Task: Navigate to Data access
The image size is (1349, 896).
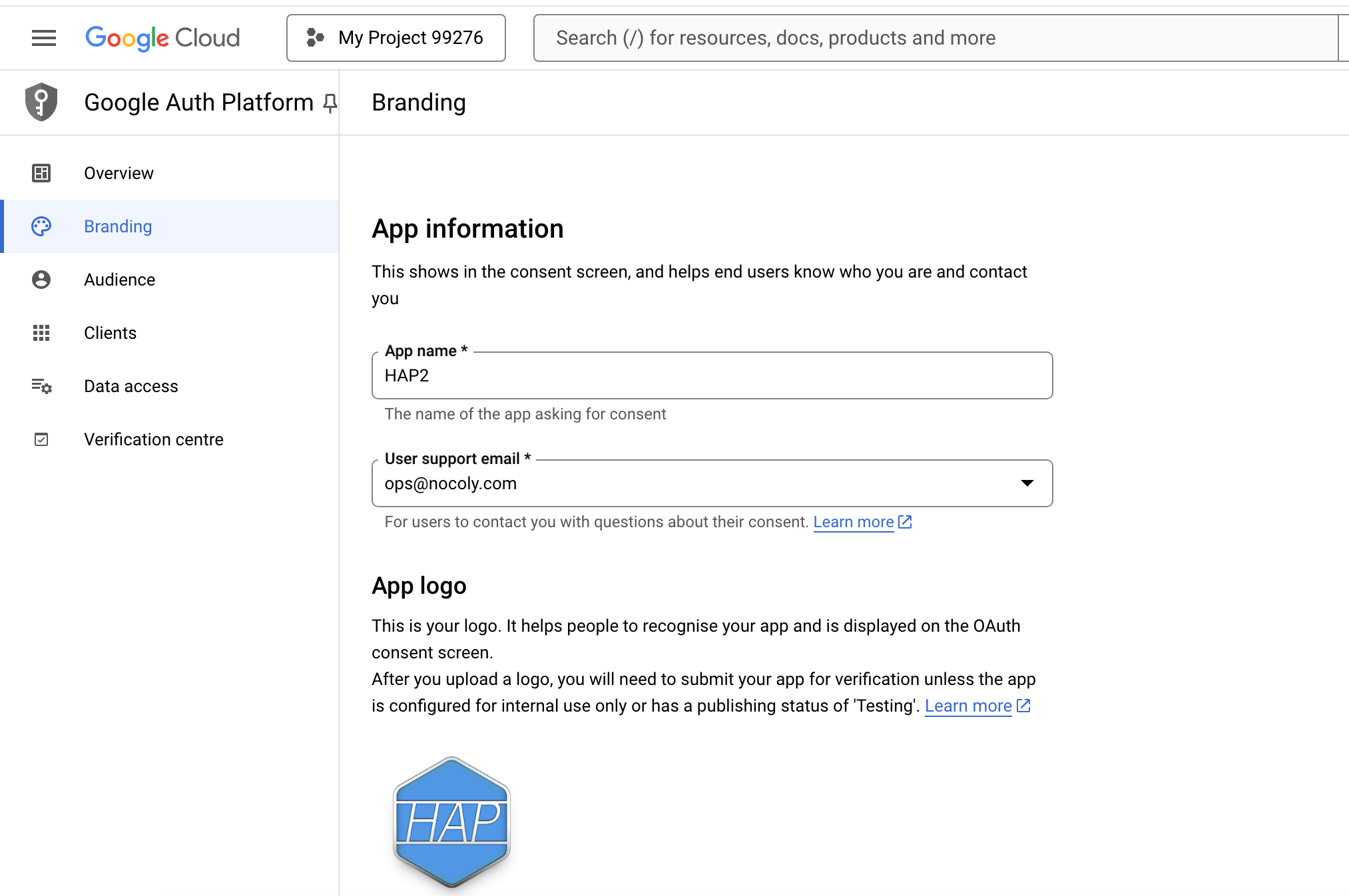Action: [x=170, y=386]
